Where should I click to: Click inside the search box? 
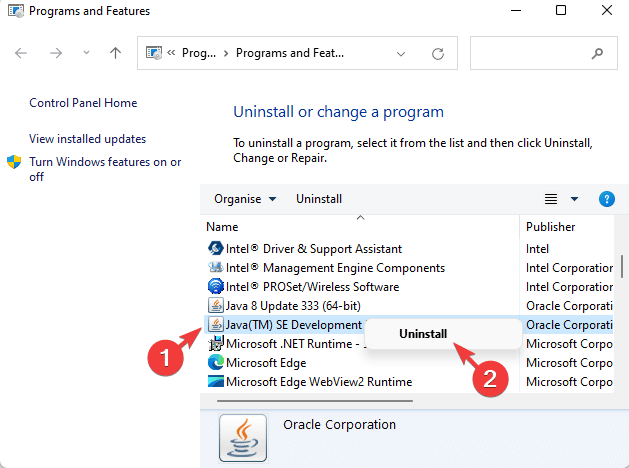(x=544, y=53)
